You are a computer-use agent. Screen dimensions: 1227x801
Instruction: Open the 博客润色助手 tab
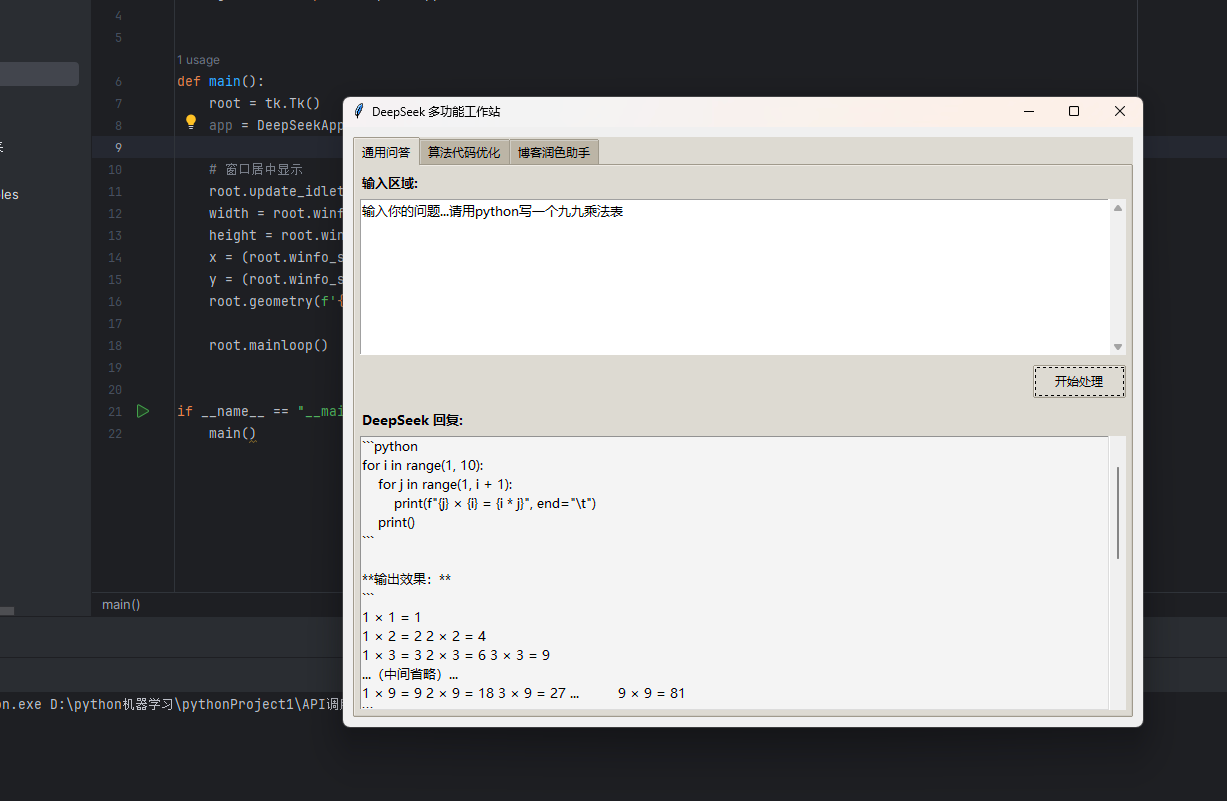point(554,153)
